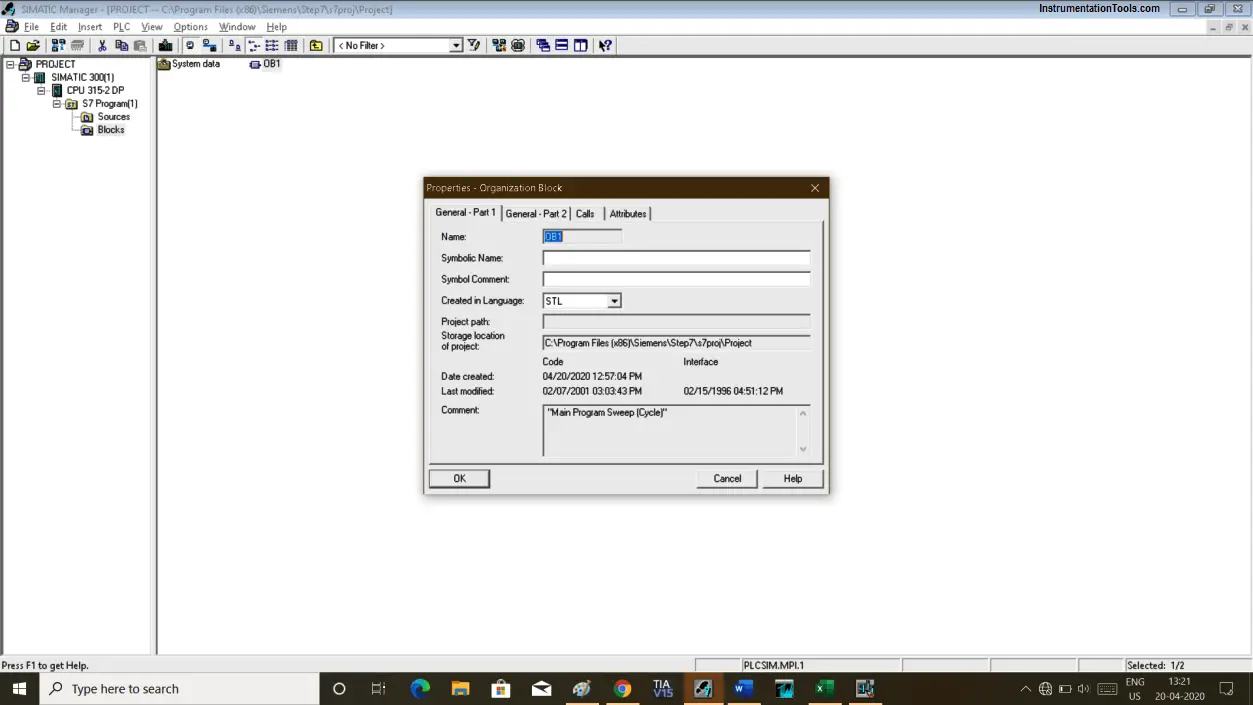This screenshot has width=1253, height=705.
Task: Click the Symbolic Name input field
Action: (676, 258)
